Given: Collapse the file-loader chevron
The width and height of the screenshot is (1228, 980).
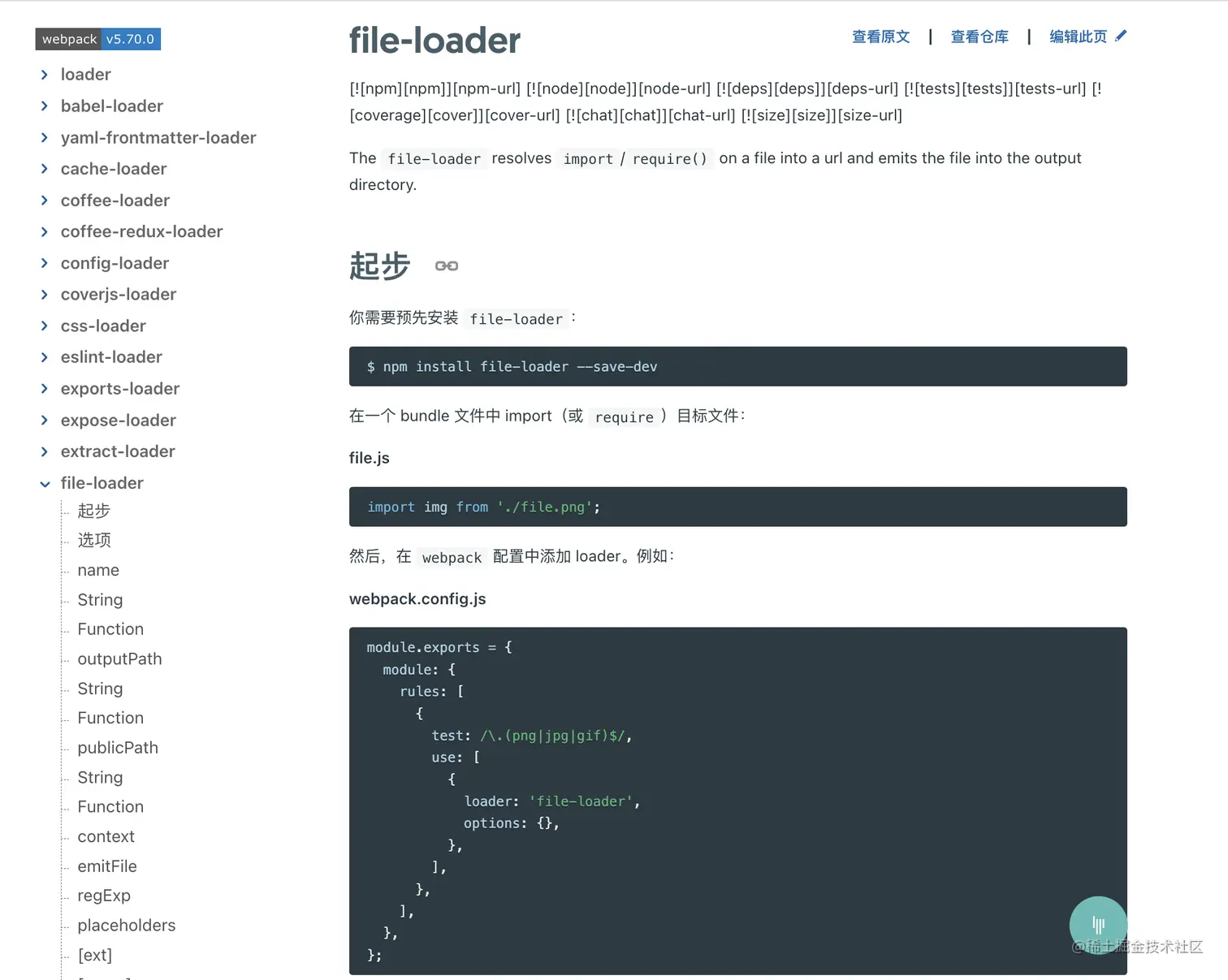Looking at the screenshot, I should click(x=45, y=484).
